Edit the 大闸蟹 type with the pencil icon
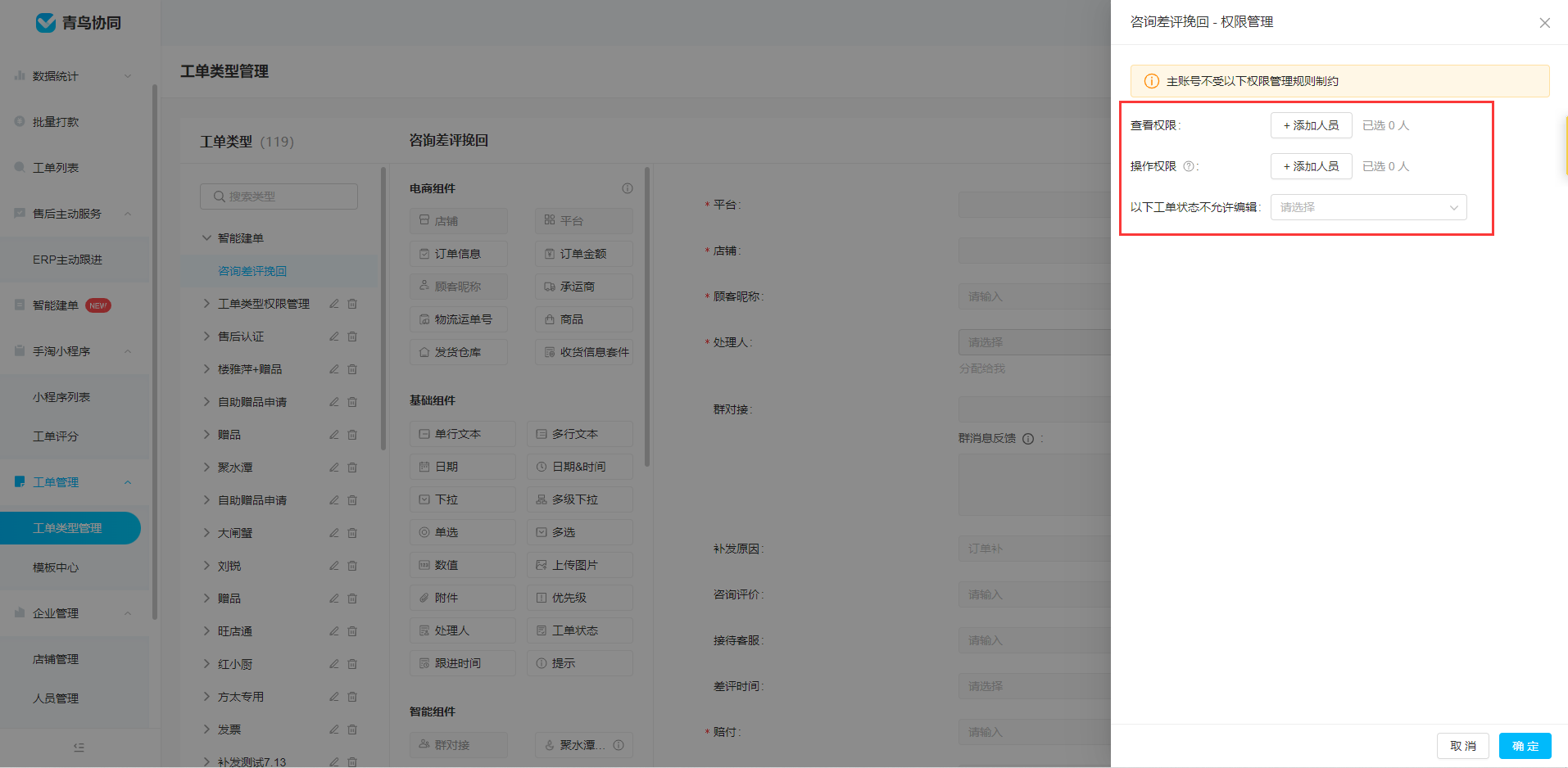This screenshot has width=1568, height=768. [x=334, y=533]
